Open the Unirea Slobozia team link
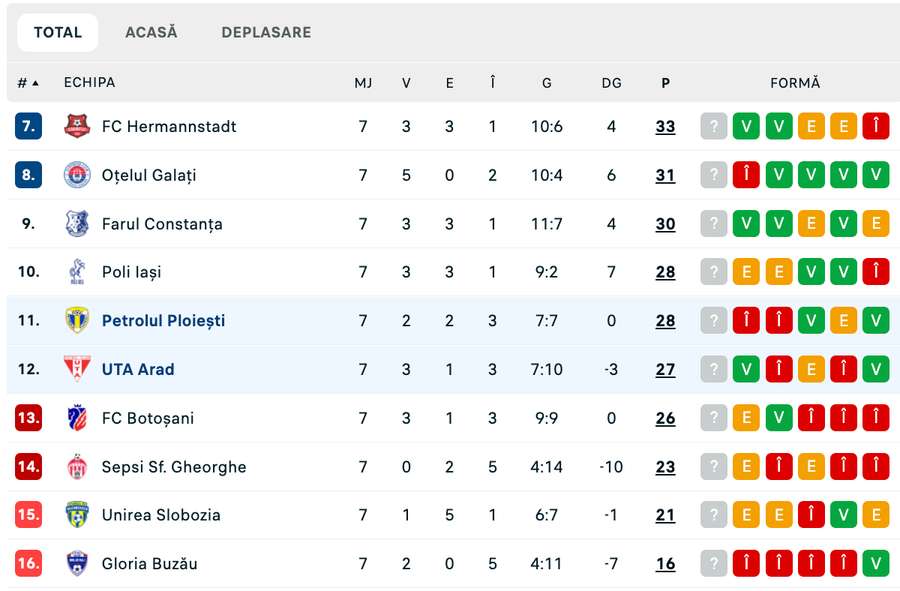 click(161, 515)
